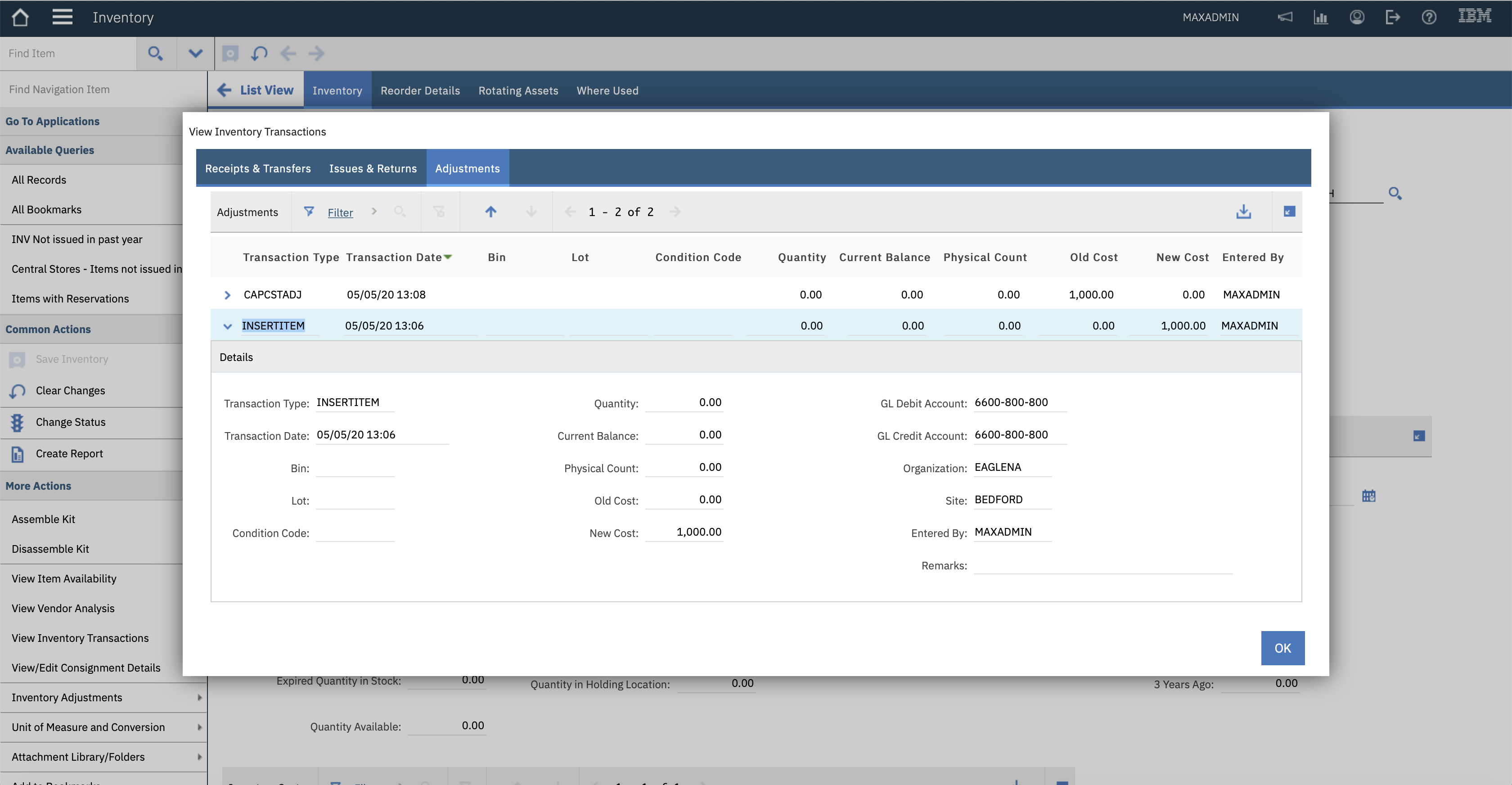The height and width of the screenshot is (785, 1512).
Task: Open the help question mark icon
Action: (1429, 17)
